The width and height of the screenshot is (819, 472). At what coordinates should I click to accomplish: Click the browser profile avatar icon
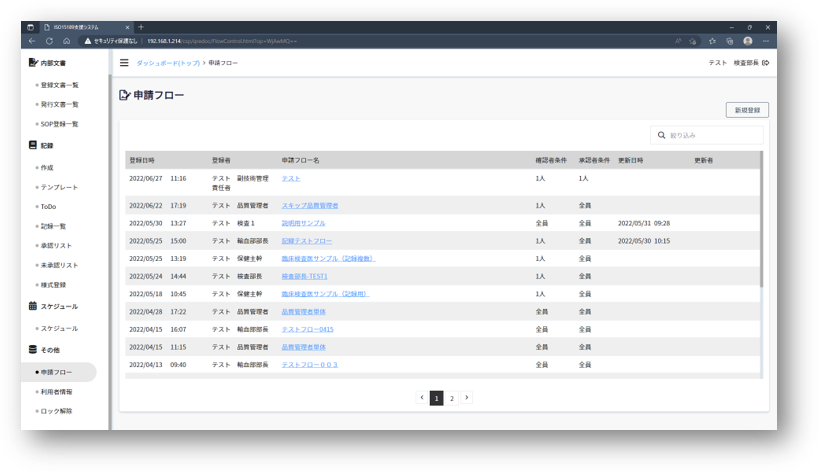tap(747, 41)
